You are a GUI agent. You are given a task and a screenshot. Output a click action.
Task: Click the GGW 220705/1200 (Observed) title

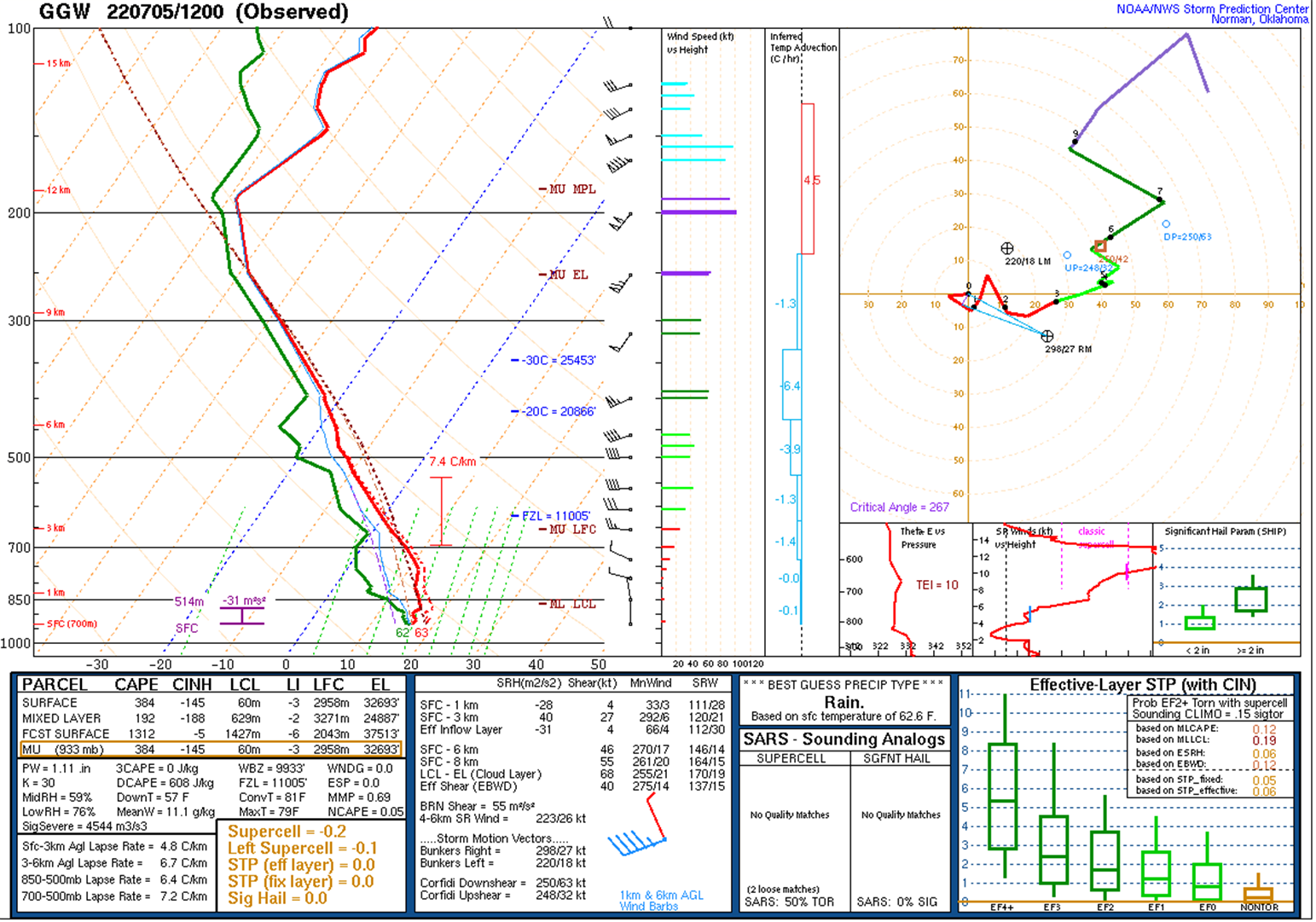coord(194,12)
